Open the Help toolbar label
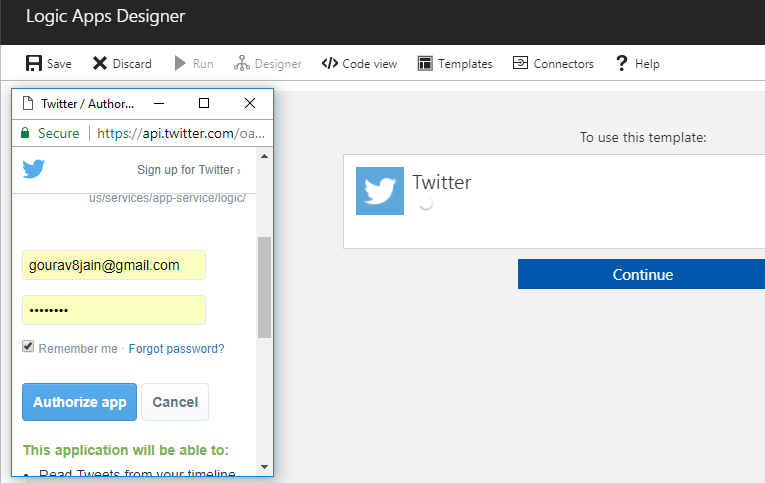The image size is (765, 483). point(647,64)
